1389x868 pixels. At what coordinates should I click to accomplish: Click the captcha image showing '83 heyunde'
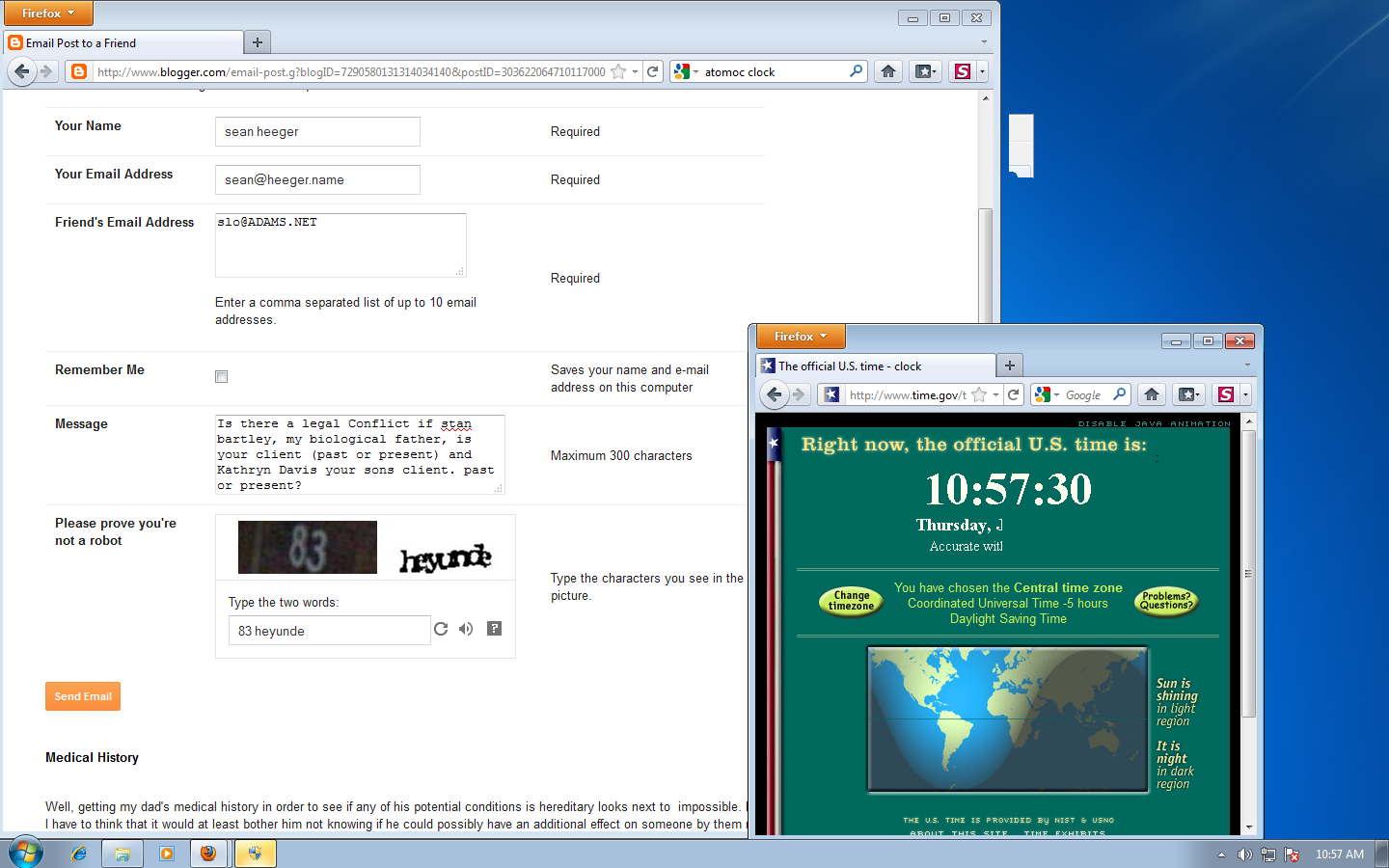pyautogui.click(x=366, y=548)
